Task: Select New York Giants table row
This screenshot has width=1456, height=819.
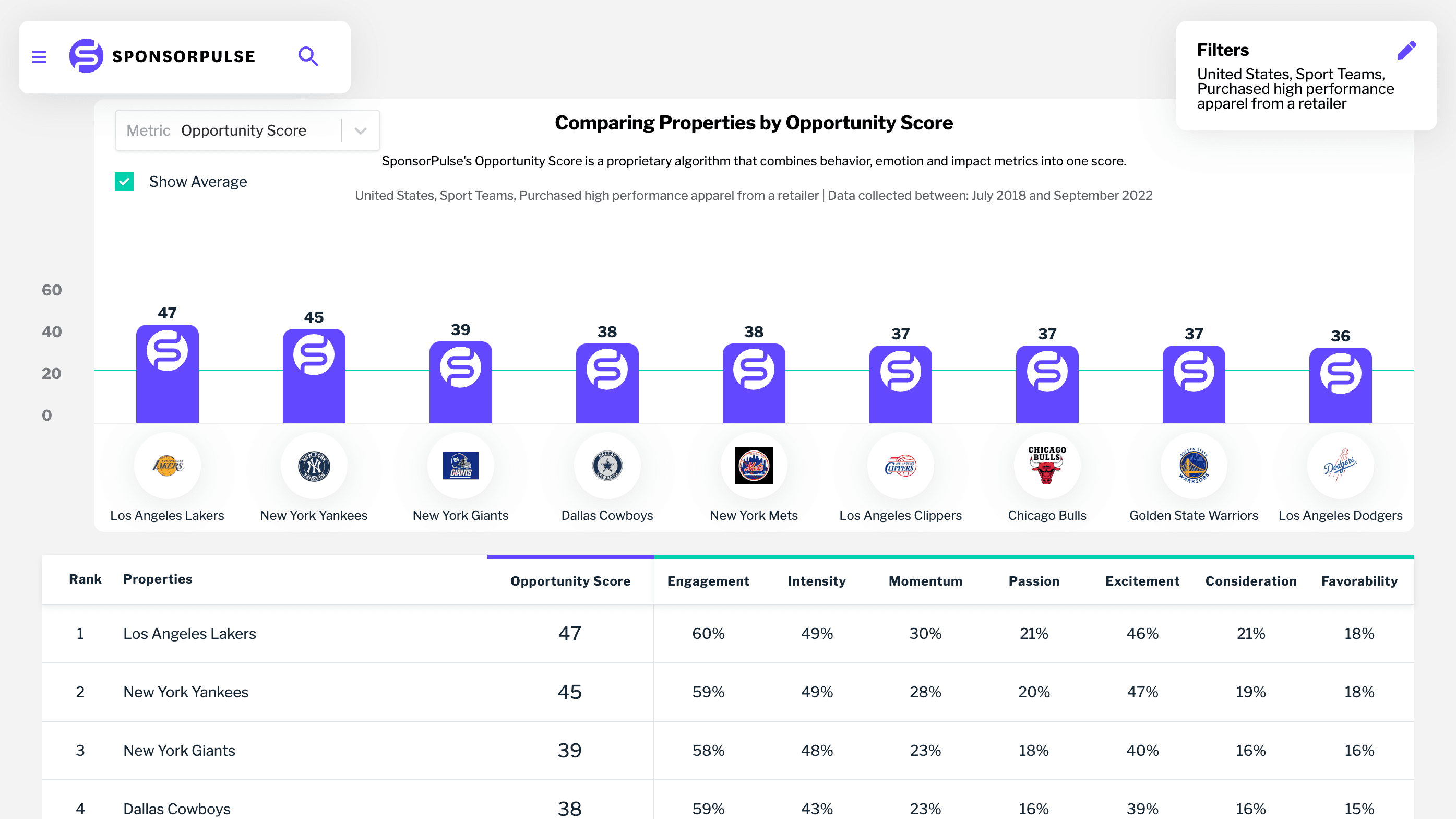Action: pyautogui.click(x=178, y=751)
